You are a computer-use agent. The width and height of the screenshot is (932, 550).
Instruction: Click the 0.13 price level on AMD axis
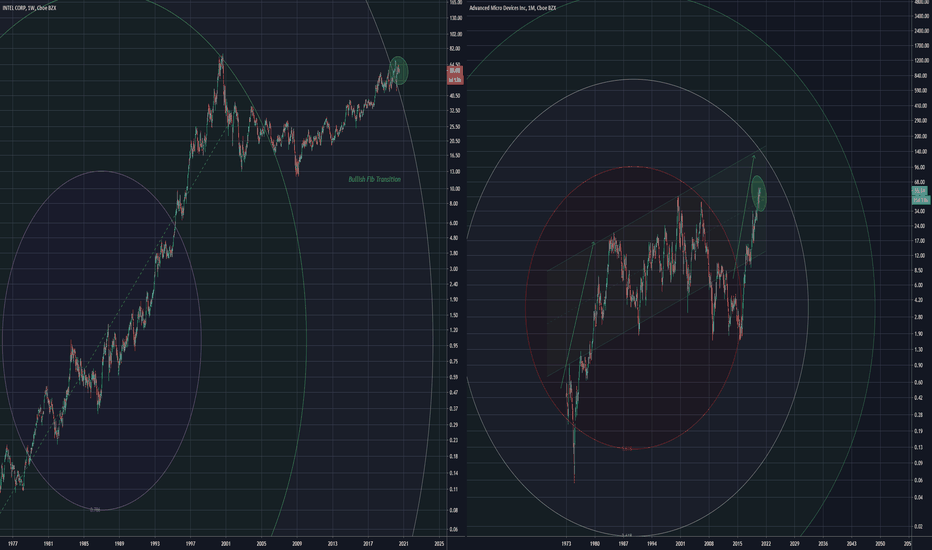click(x=920, y=448)
